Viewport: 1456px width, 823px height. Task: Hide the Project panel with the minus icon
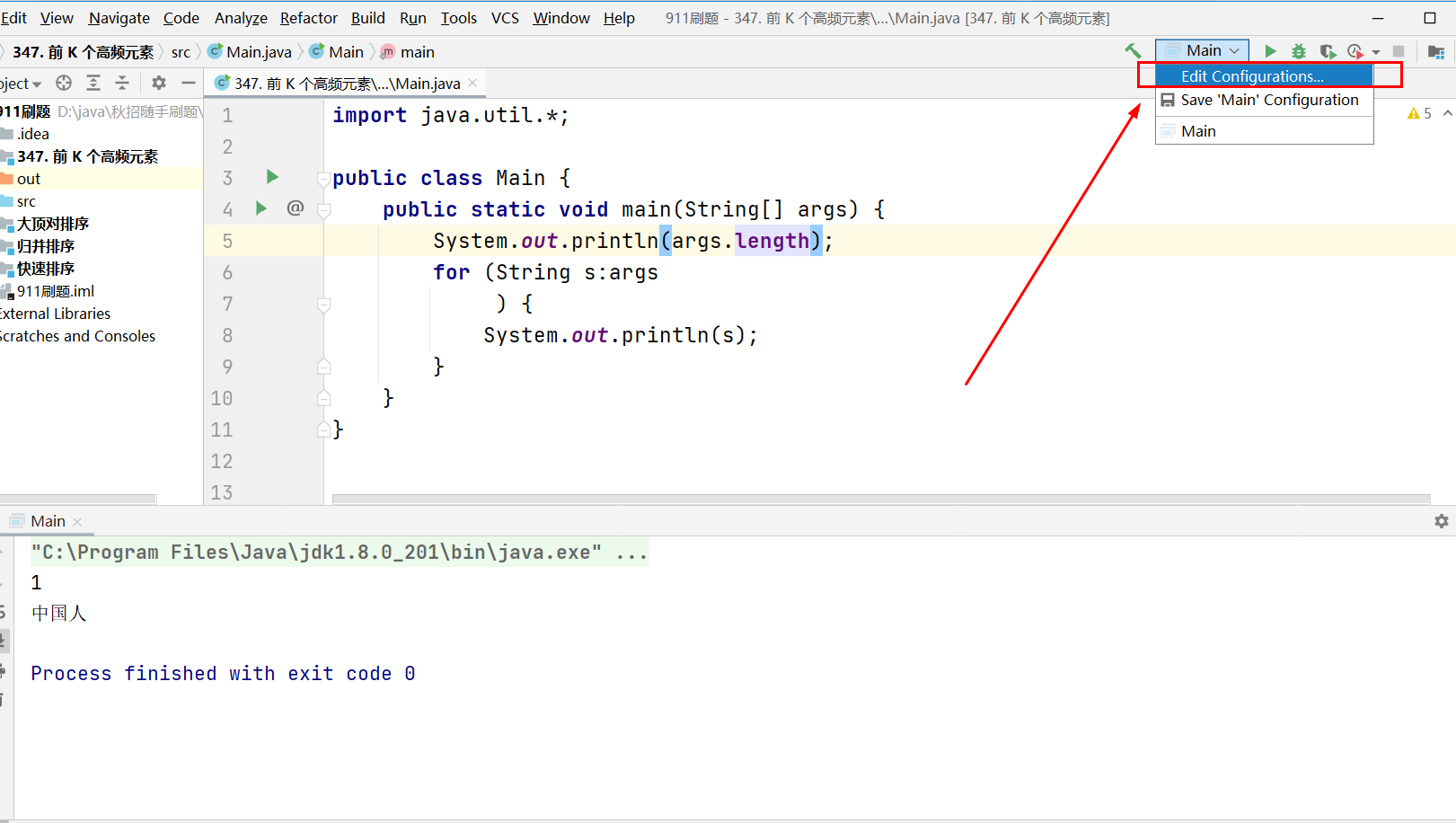coord(188,83)
